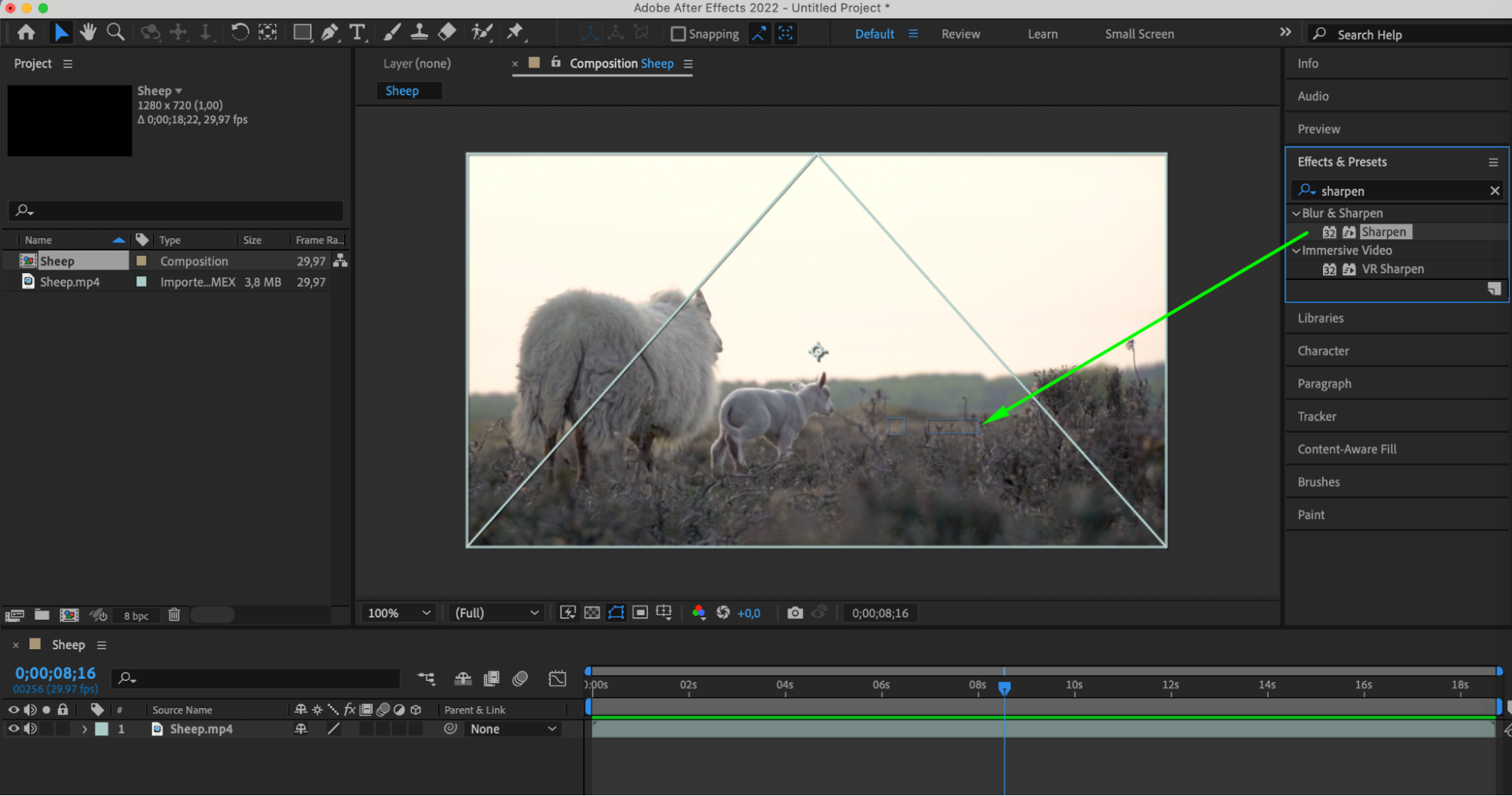Click the layer label color swatch
Screen dimensions: 1512x796
coord(101,729)
